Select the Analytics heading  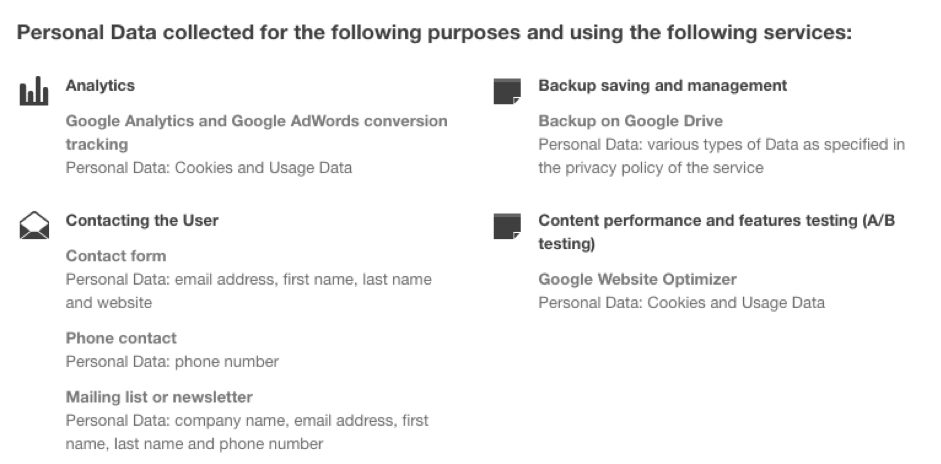pos(100,86)
